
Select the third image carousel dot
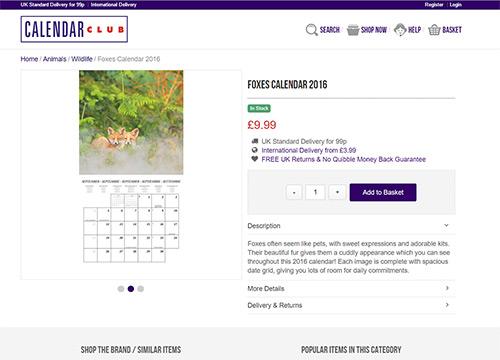141,289
